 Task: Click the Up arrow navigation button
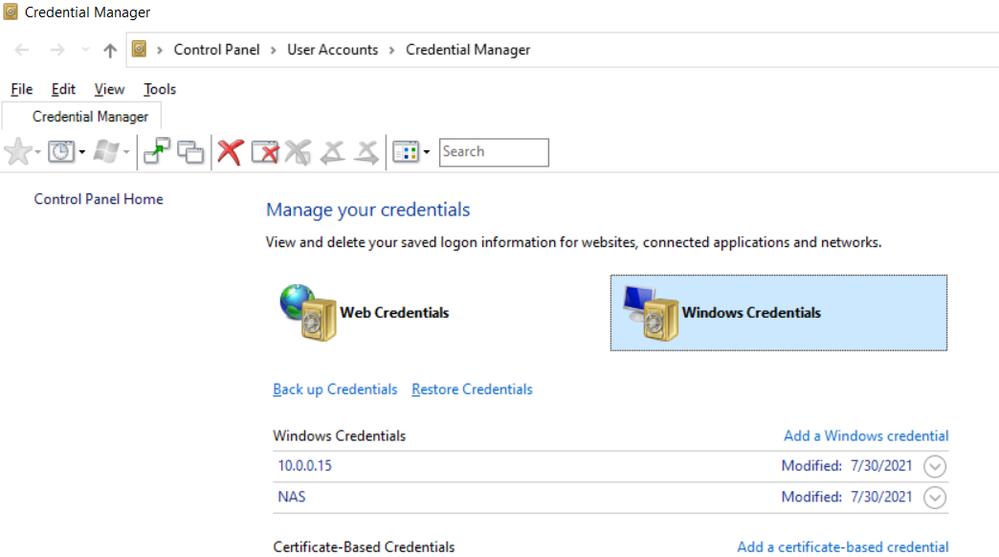[x=110, y=50]
